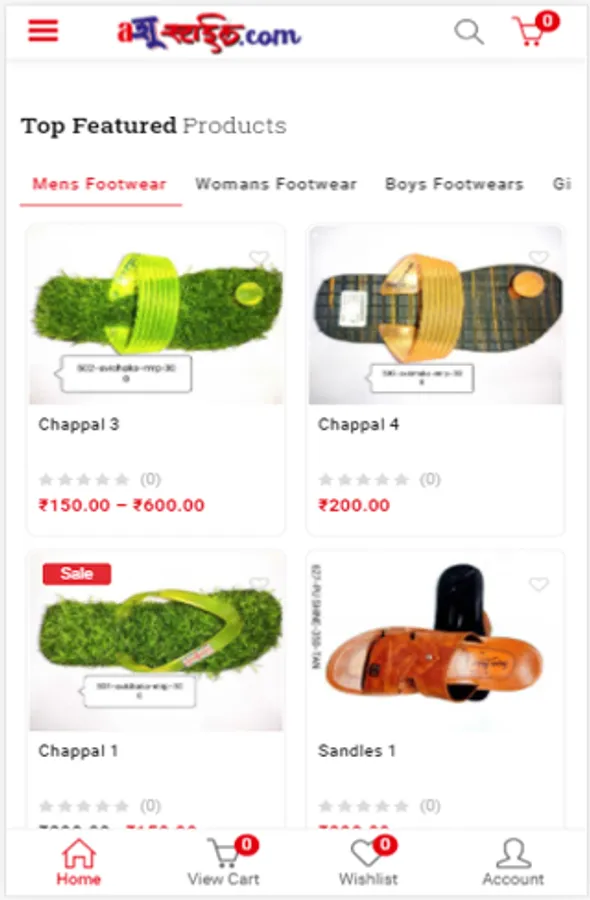
Task: Open the Chappal 4 product title
Action: tap(358, 424)
